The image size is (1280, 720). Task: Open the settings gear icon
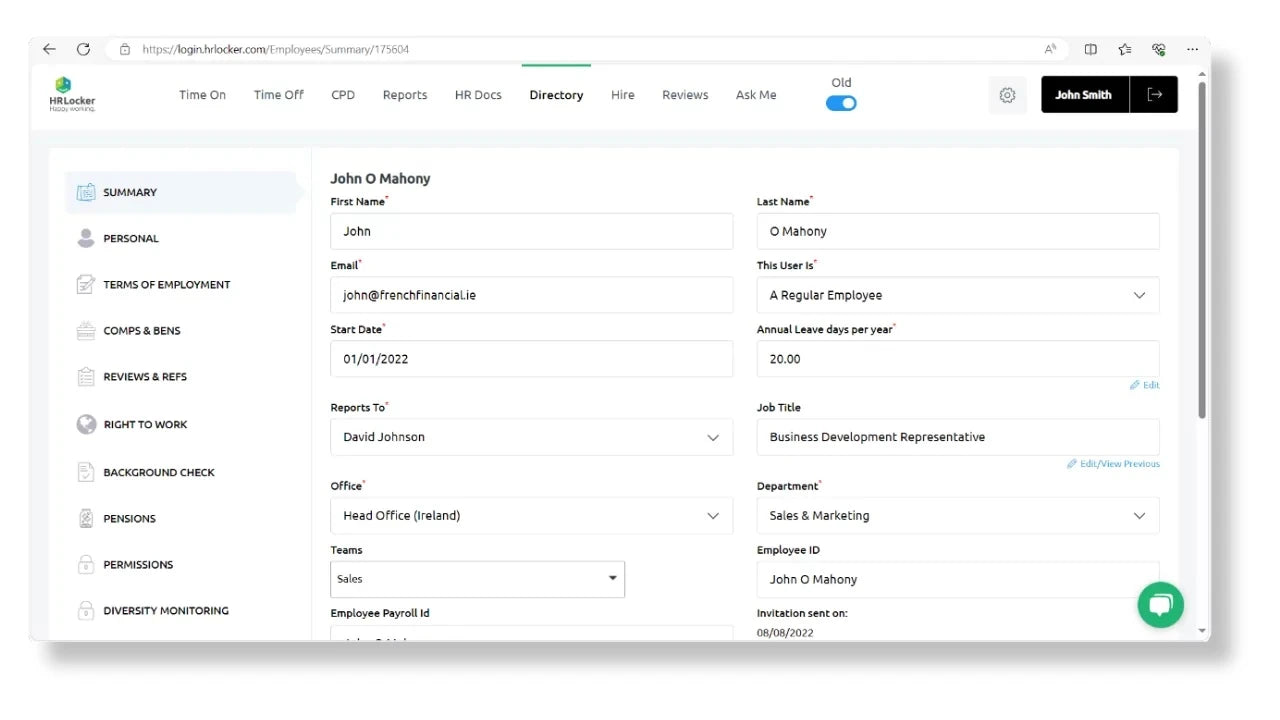[x=1007, y=95]
